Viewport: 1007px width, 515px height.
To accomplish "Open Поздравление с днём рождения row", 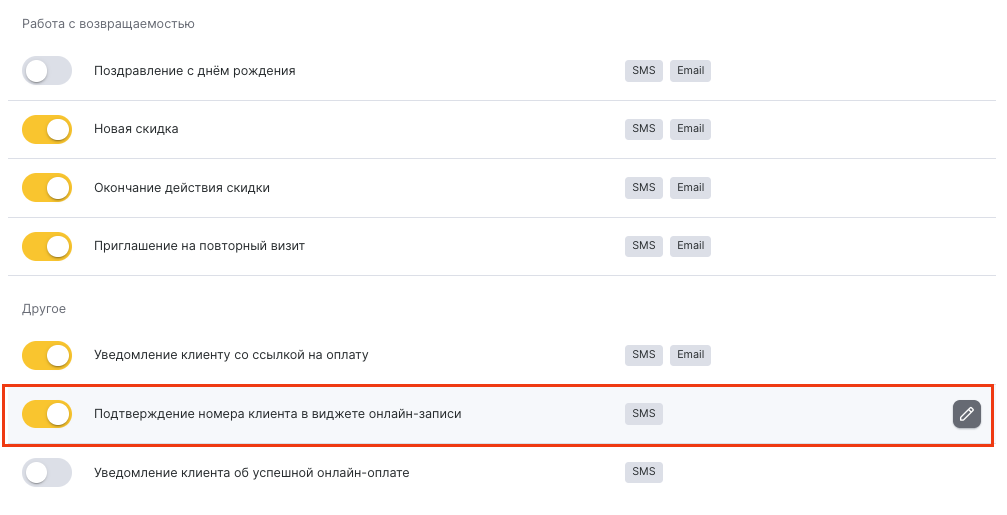I will click(x=194, y=71).
